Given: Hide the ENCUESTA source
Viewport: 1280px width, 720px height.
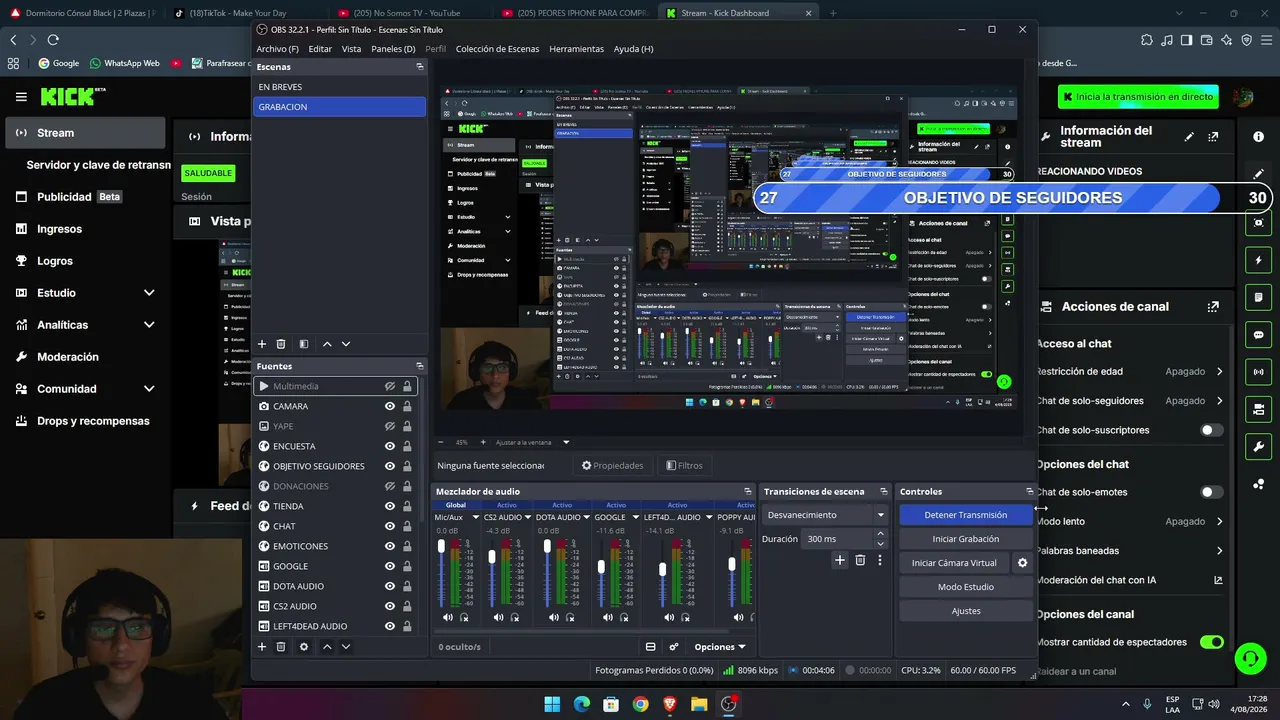Looking at the screenshot, I should pos(390,446).
